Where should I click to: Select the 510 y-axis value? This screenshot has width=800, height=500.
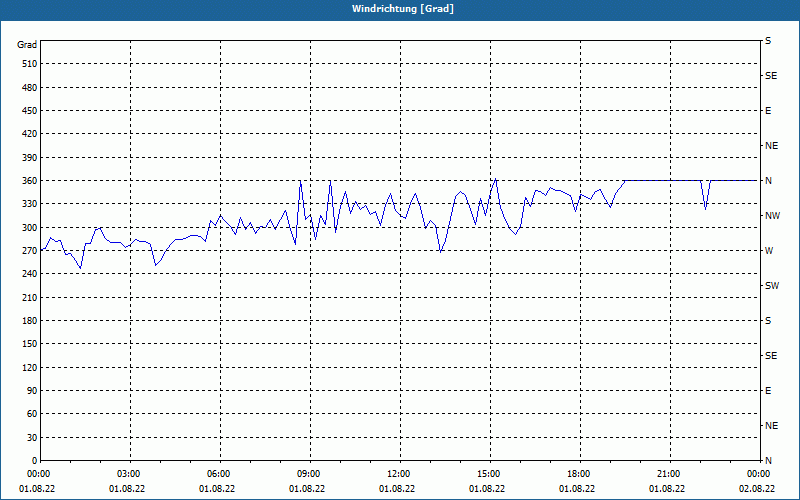pos(30,64)
